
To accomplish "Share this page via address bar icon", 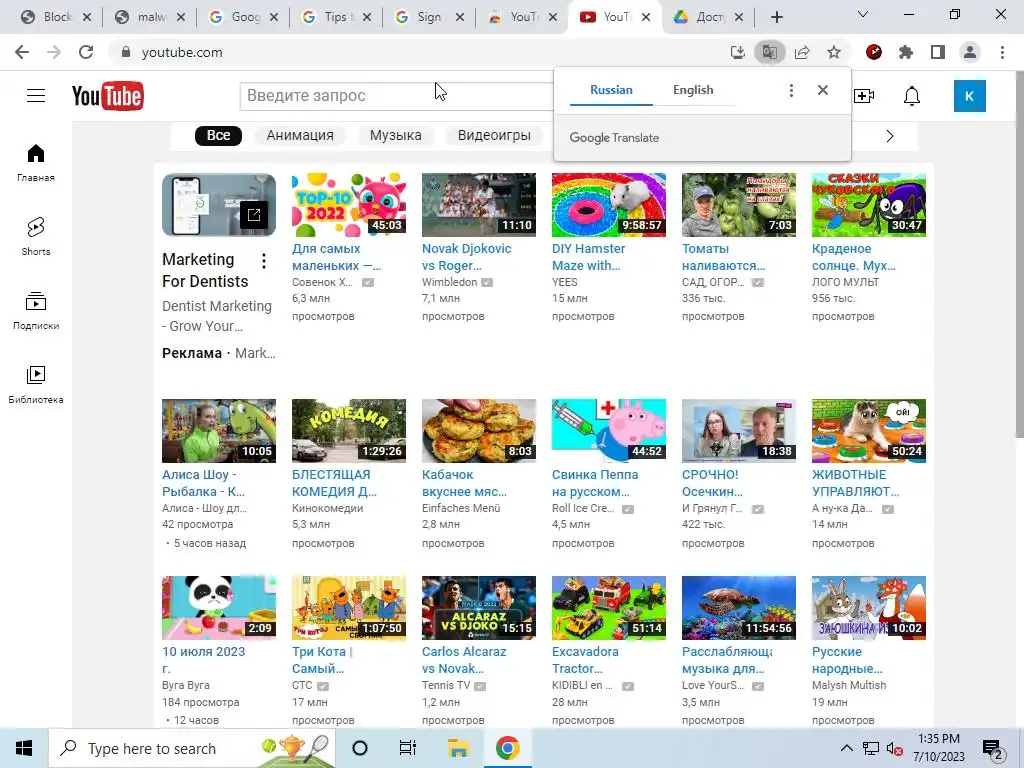I will click(802, 52).
